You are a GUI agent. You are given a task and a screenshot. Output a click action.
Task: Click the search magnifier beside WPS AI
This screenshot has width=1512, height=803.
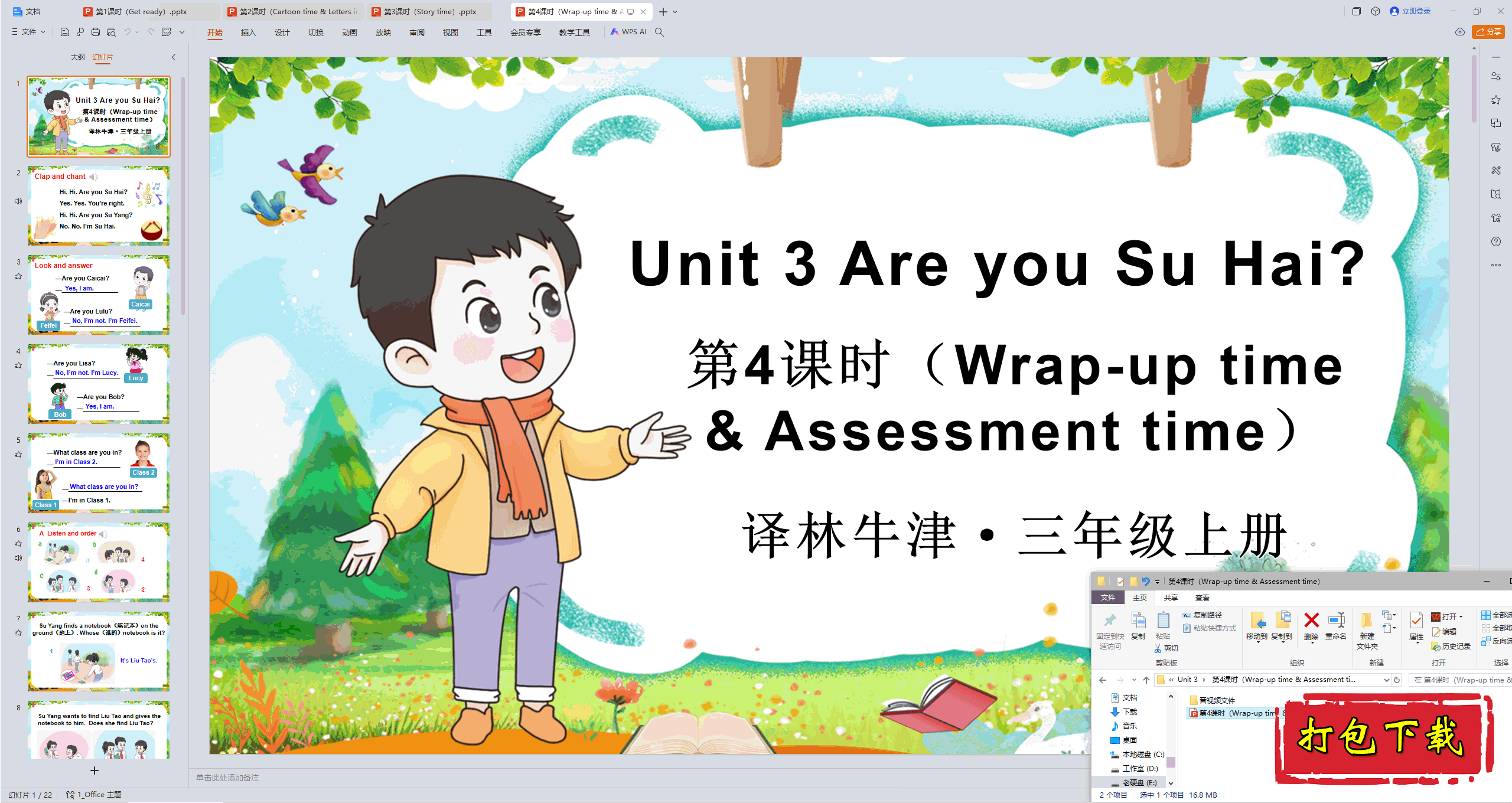tap(659, 32)
